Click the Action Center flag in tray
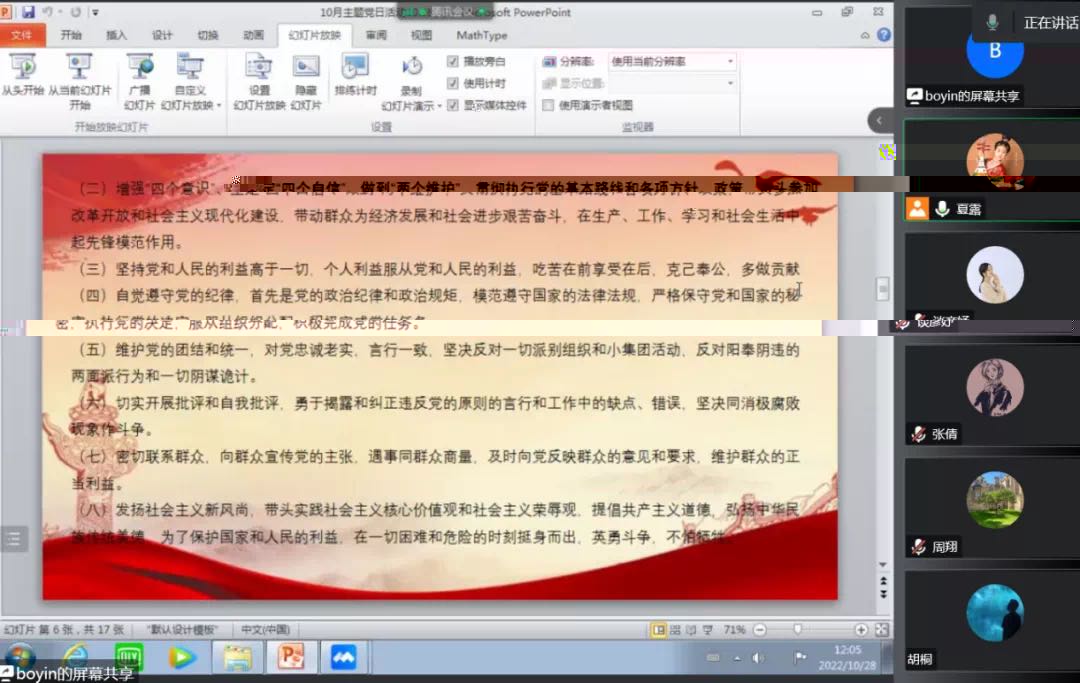This screenshot has height=683, width=1080. pyautogui.click(x=800, y=658)
